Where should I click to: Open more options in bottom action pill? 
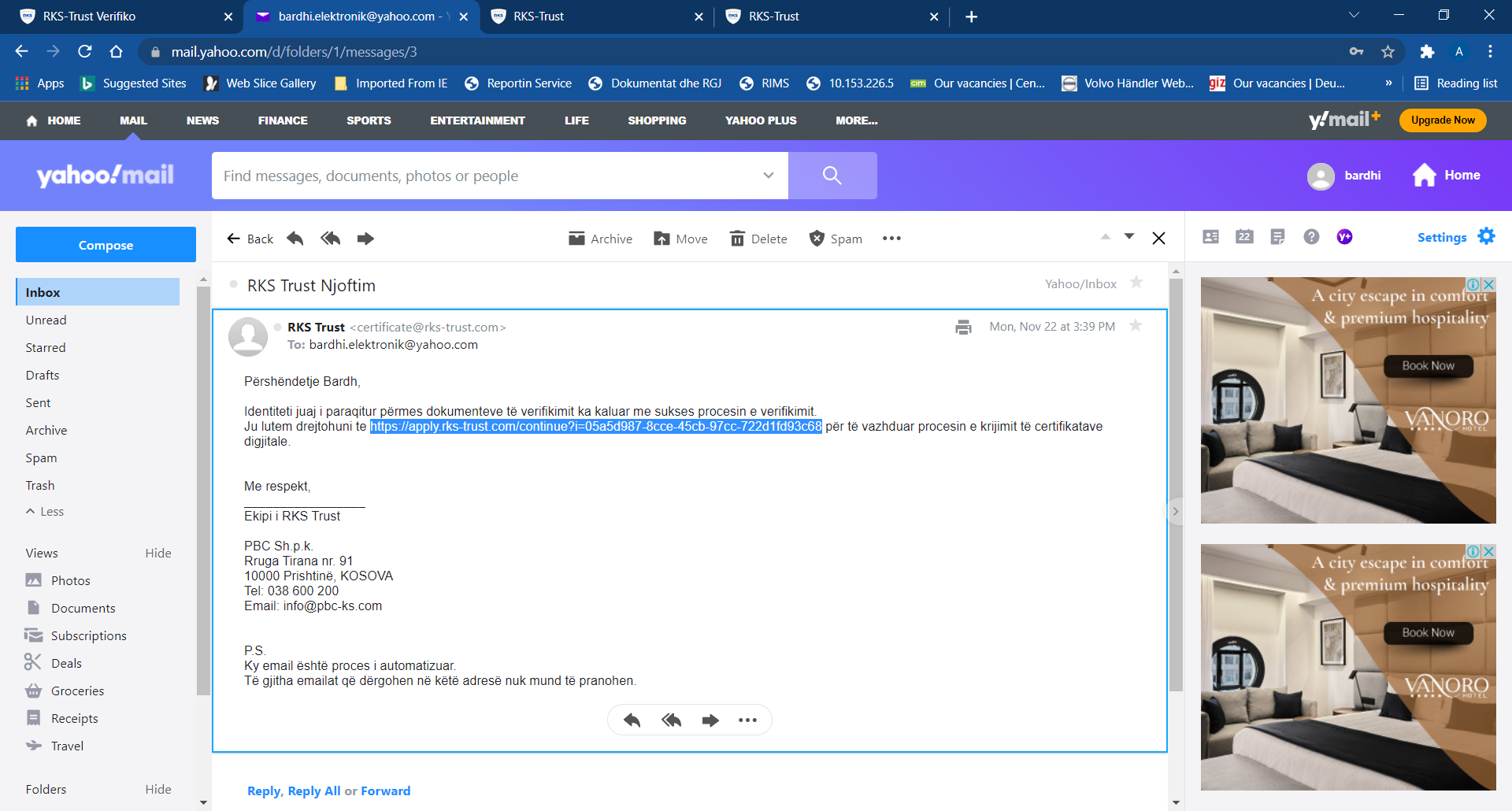coord(747,720)
